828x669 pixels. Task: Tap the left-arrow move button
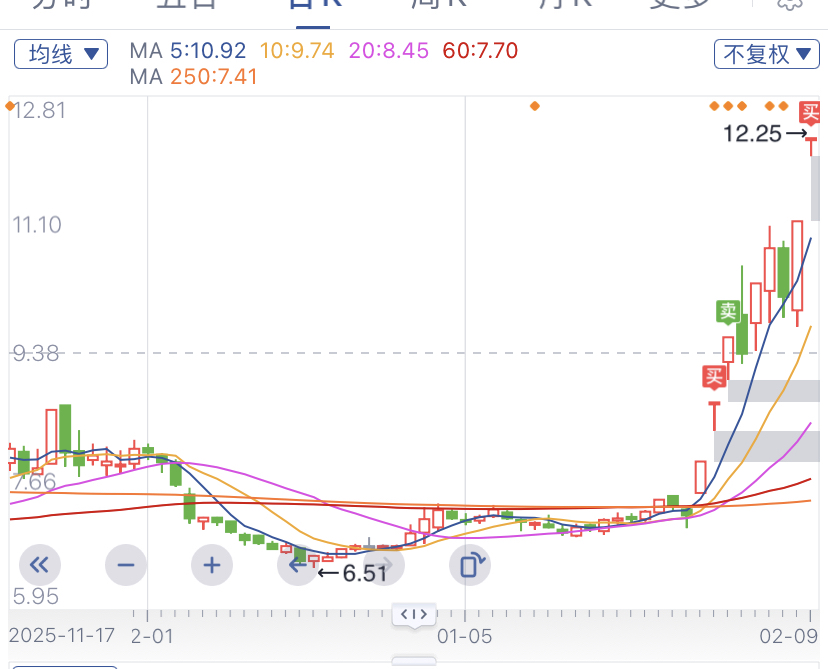pos(298,565)
